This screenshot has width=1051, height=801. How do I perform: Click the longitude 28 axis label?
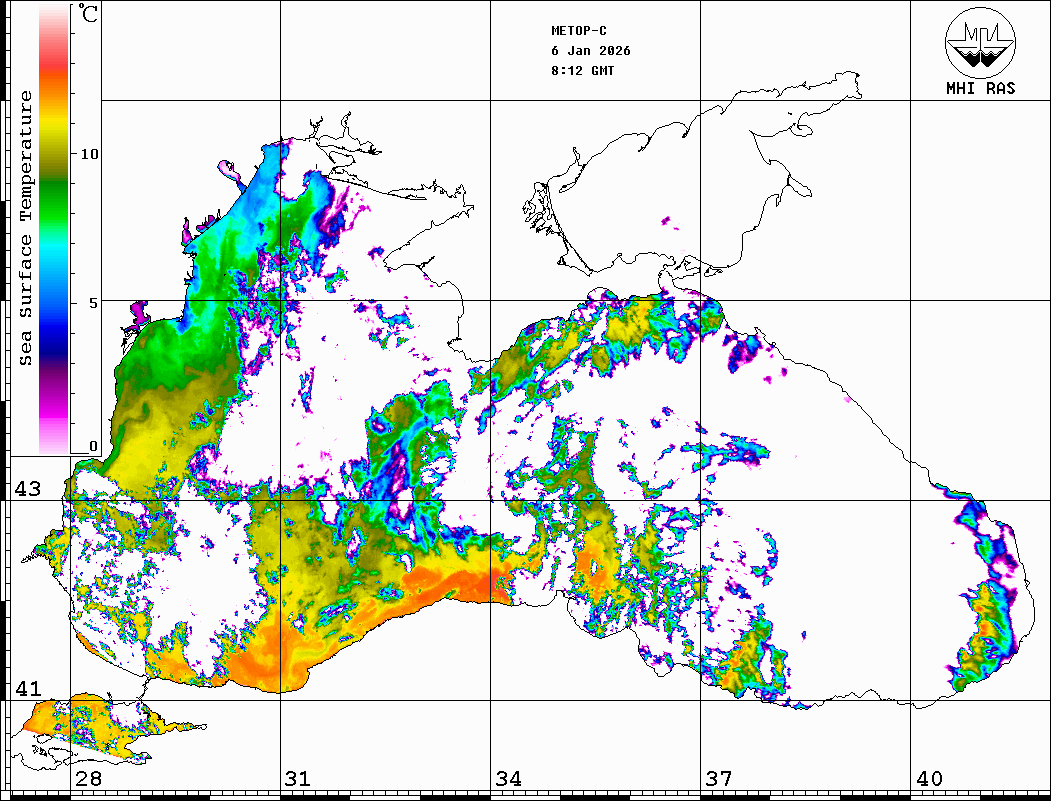pos(88,779)
